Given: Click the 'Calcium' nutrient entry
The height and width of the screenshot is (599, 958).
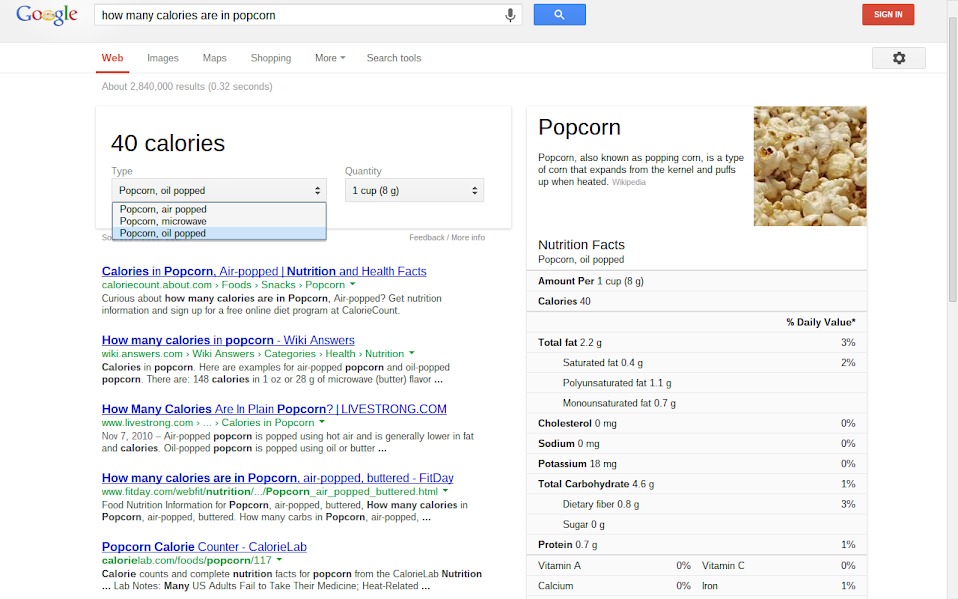Looking at the screenshot, I should [555, 586].
